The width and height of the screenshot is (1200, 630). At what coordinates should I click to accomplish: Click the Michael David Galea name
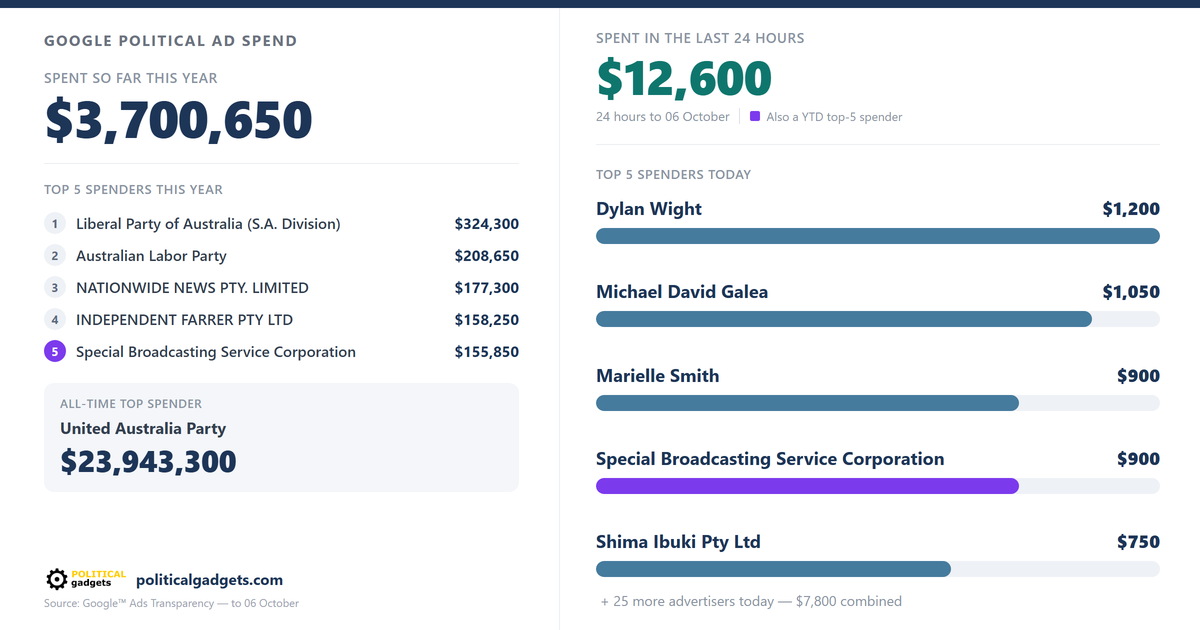tap(682, 292)
